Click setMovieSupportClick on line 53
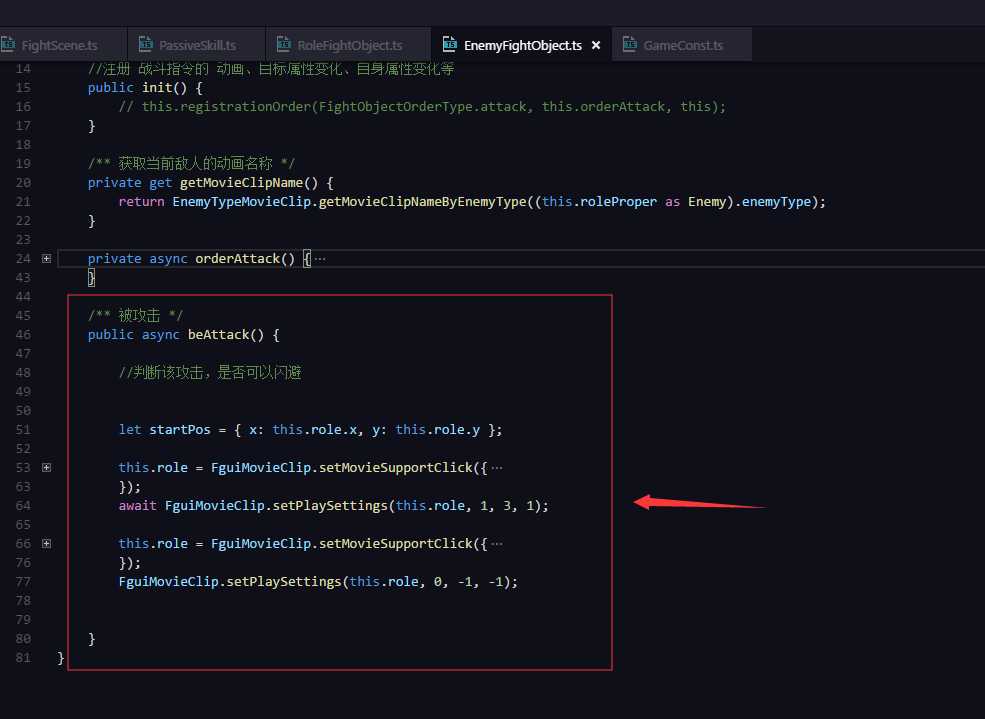This screenshot has height=719, width=985. tap(396, 467)
